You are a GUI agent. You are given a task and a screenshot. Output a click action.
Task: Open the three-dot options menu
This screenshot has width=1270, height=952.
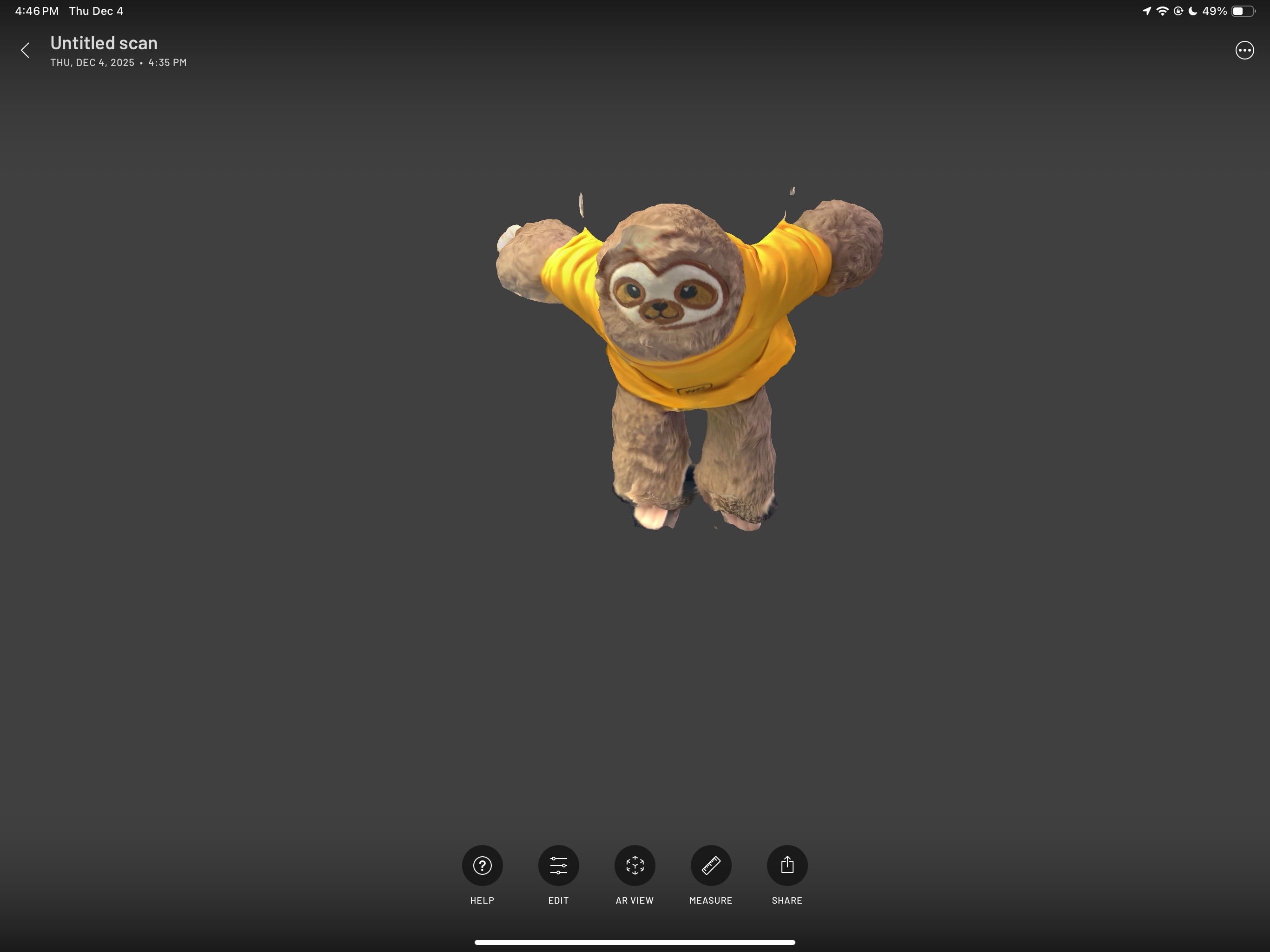(1245, 50)
